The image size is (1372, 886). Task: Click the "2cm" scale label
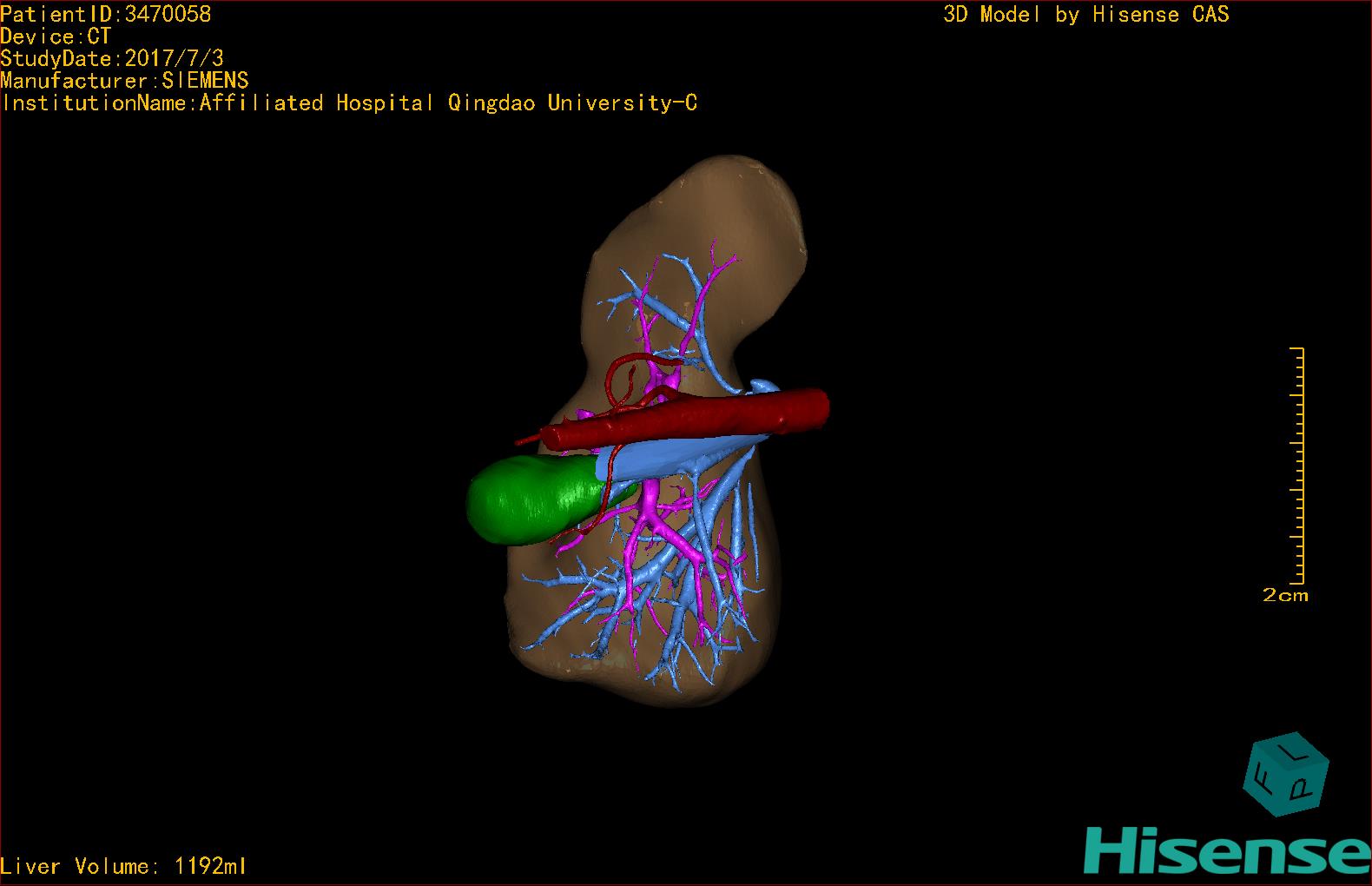(1285, 596)
